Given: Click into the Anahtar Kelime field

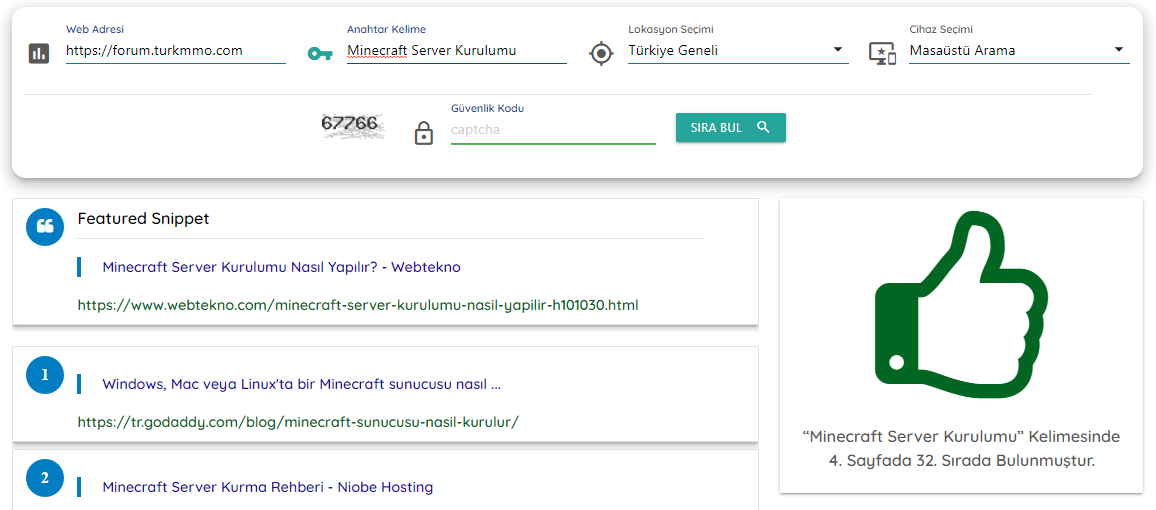Looking at the screenshot, I should click(456, 51).
